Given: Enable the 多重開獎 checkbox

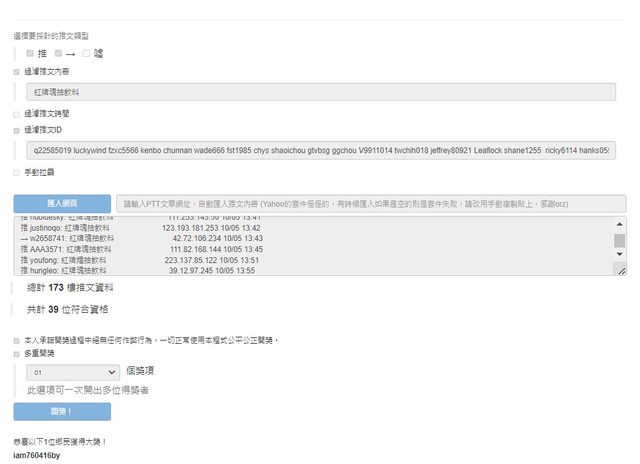Looking at the screenshot, I should 17,353.
